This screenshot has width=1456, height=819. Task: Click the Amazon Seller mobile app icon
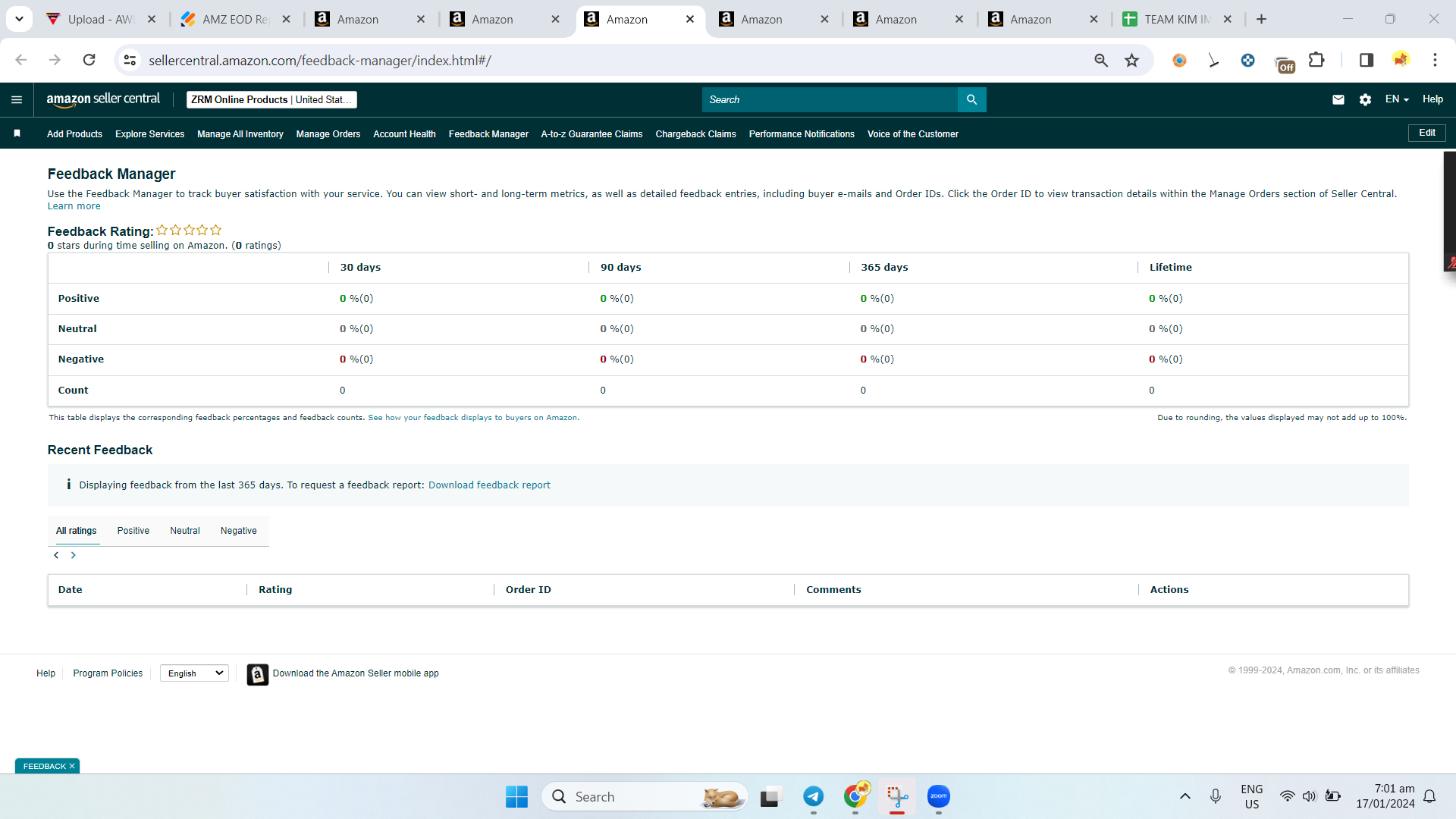click(x=257, y=674)
